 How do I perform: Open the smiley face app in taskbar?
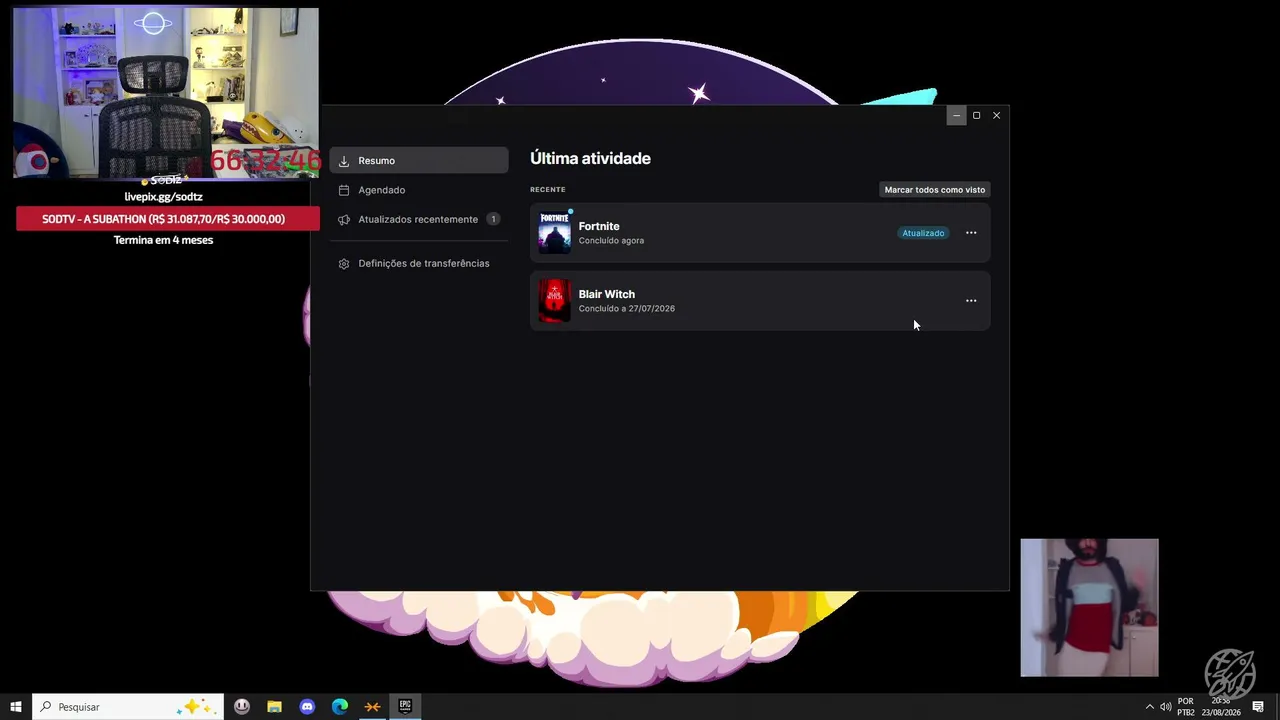[x=242, y=707]
